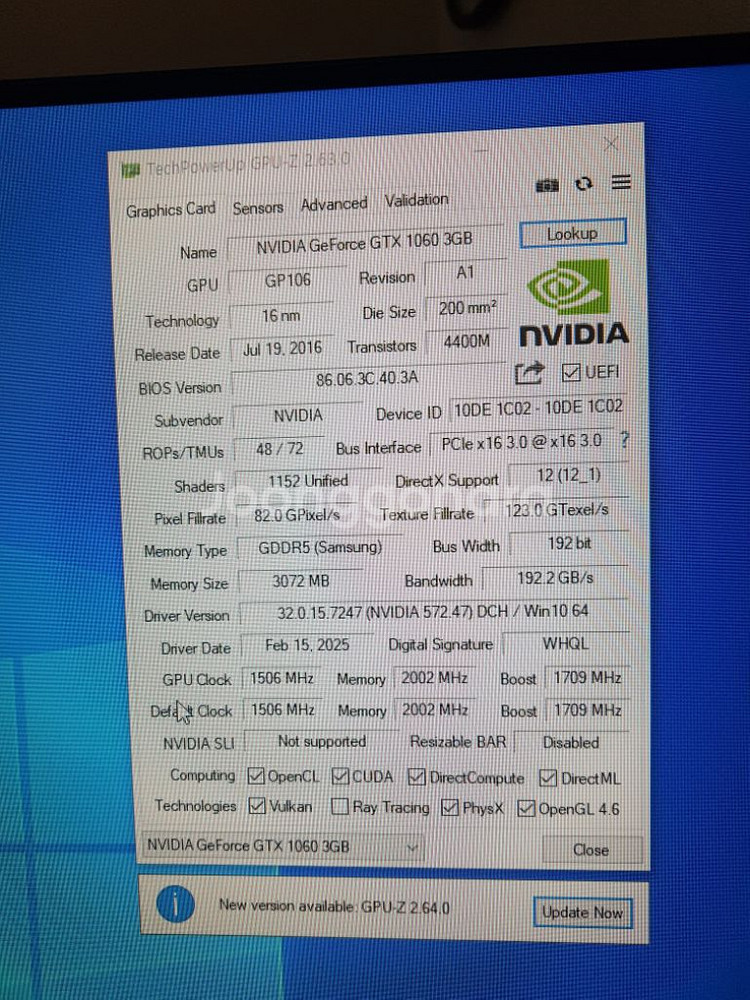Viewport: 750px width, 1000px height.
Task: Click the Bandwidth value 192.2 GB/s
Action: (x=555, y=578)
